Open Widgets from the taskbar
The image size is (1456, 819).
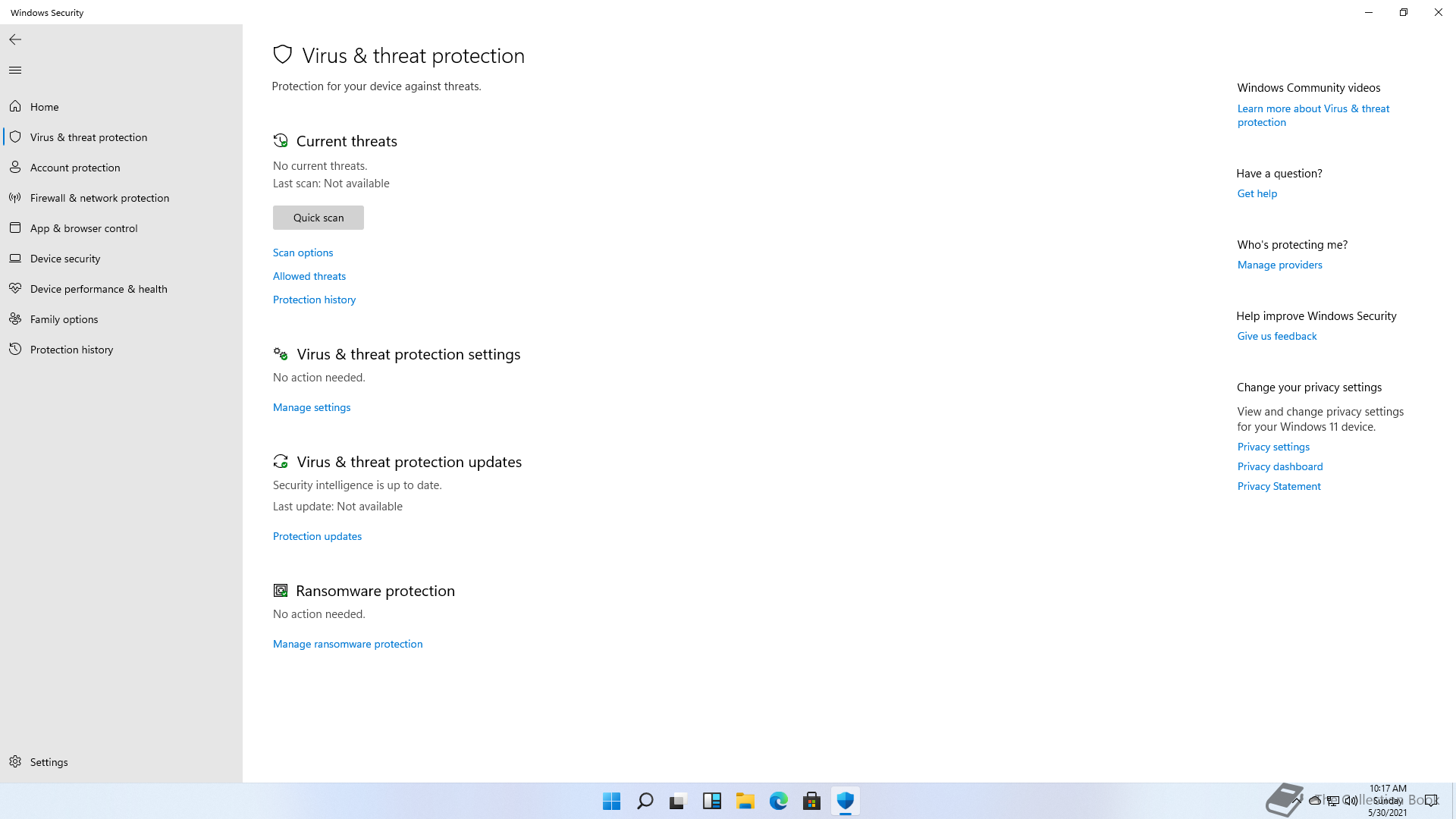[712, 801]
